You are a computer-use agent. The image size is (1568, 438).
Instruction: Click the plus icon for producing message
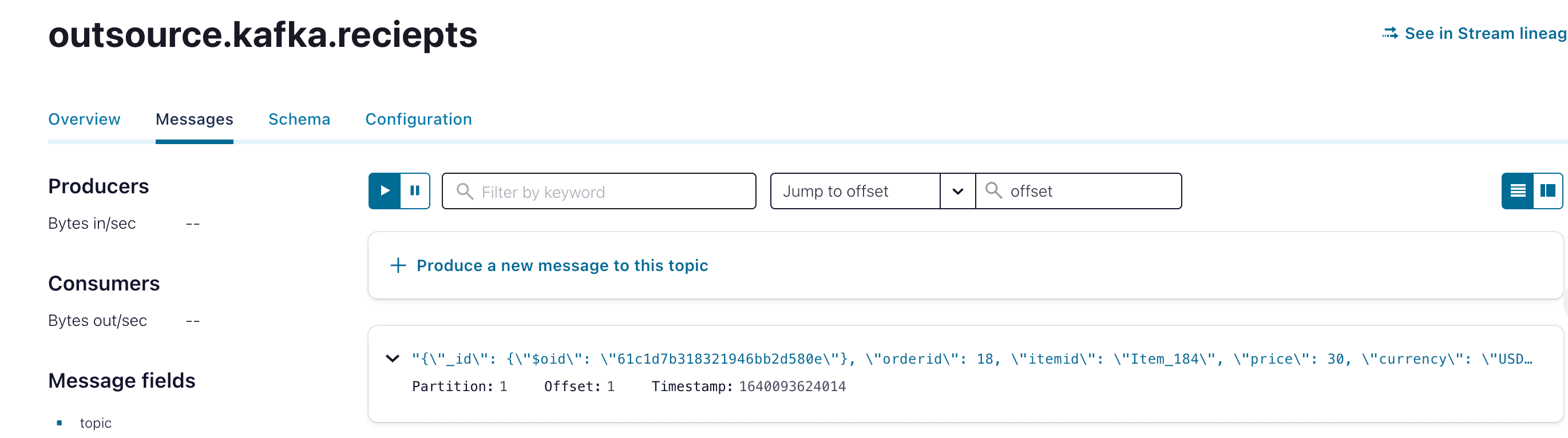398,265
